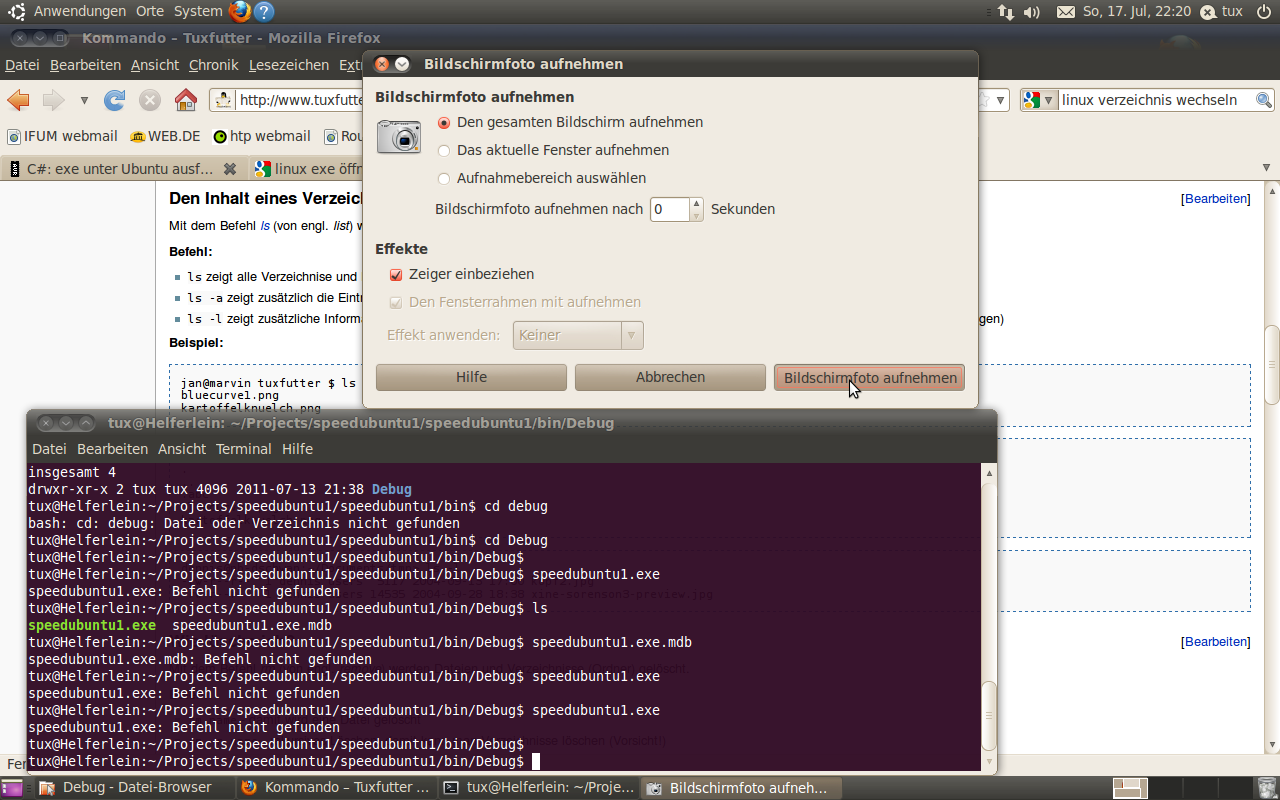The height and width of the screenshot is (800, 1280).
Task: Click the bookmark star in the URL bar
Action: 985,100
